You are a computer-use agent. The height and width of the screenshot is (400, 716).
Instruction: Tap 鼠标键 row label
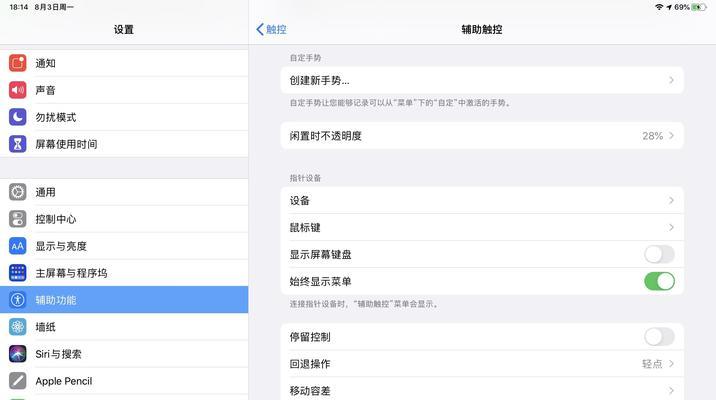(305, 227)
